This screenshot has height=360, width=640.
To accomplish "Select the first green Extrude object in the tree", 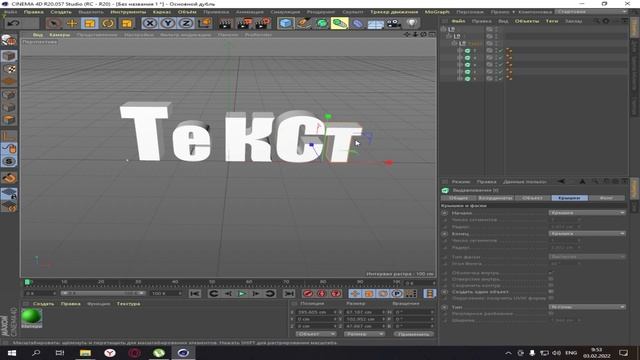I will (x=467, y=51).
